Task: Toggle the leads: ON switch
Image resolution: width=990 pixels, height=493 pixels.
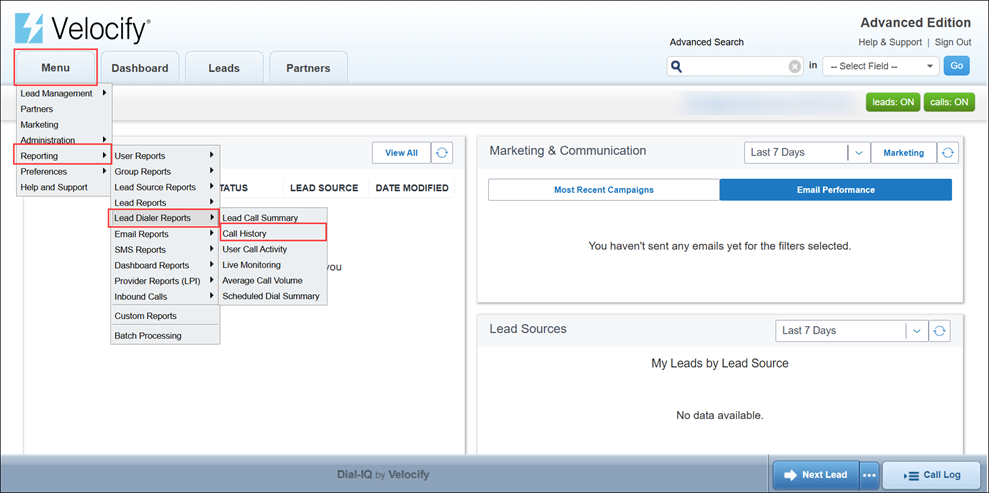Action: click(893, 102)
